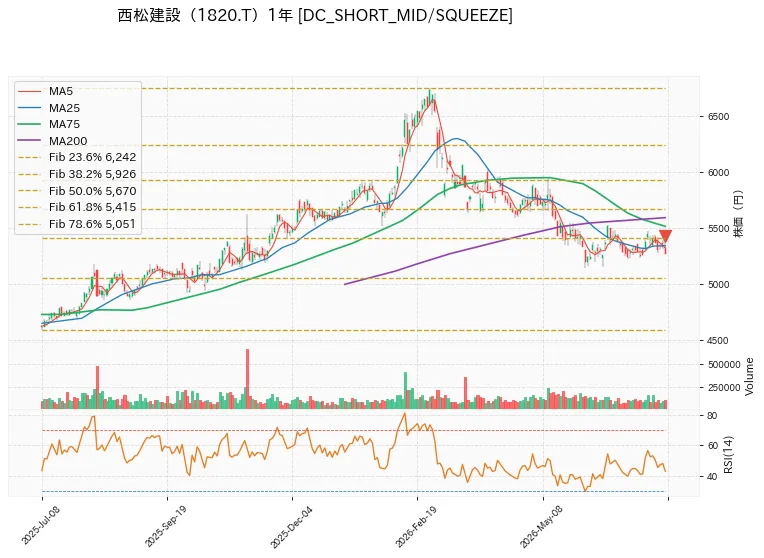Click the Volume axis label

(x=749, y=376)
